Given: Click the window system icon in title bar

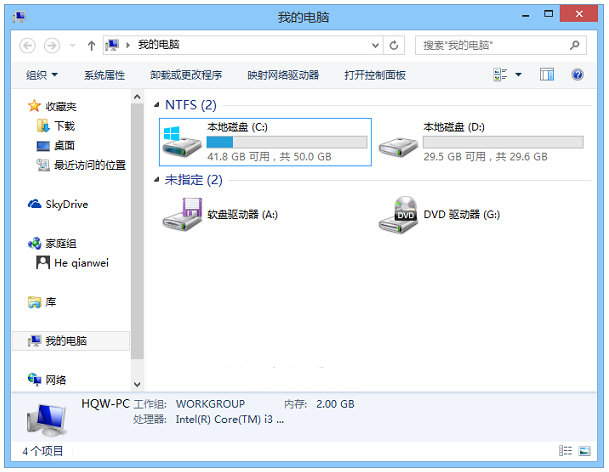Looking at the screenshot, I should coord(19,17).
